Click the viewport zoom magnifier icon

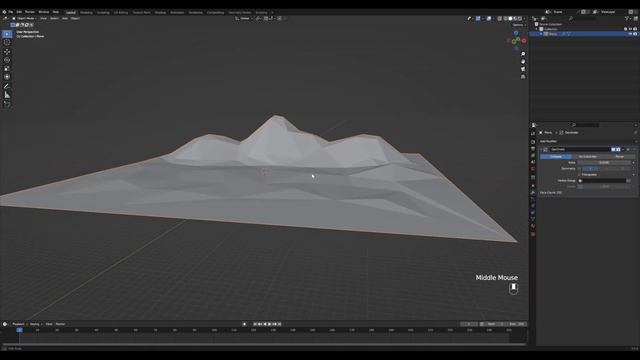(x=523, y=54)
